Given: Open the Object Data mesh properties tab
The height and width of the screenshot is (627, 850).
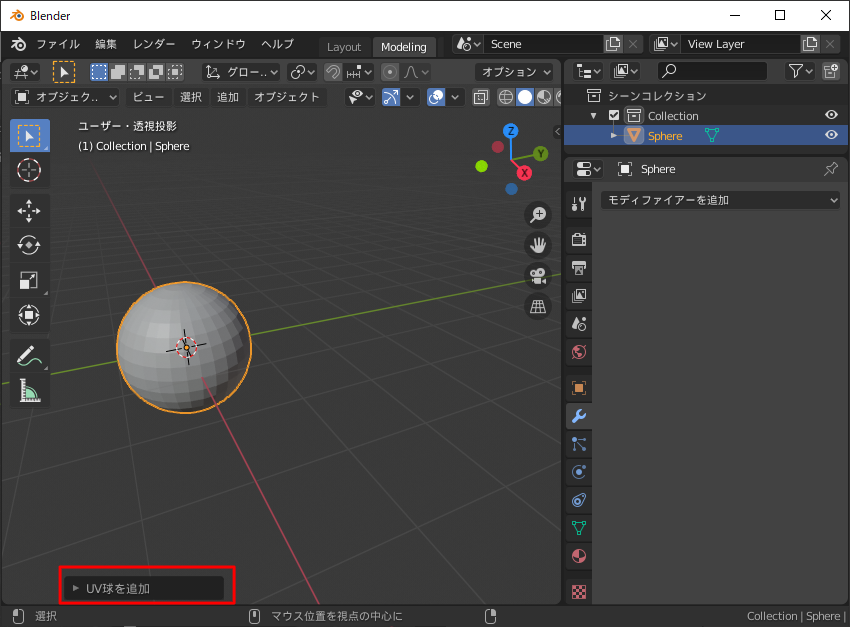Looking at the screenshot, I should coord(579,528).
